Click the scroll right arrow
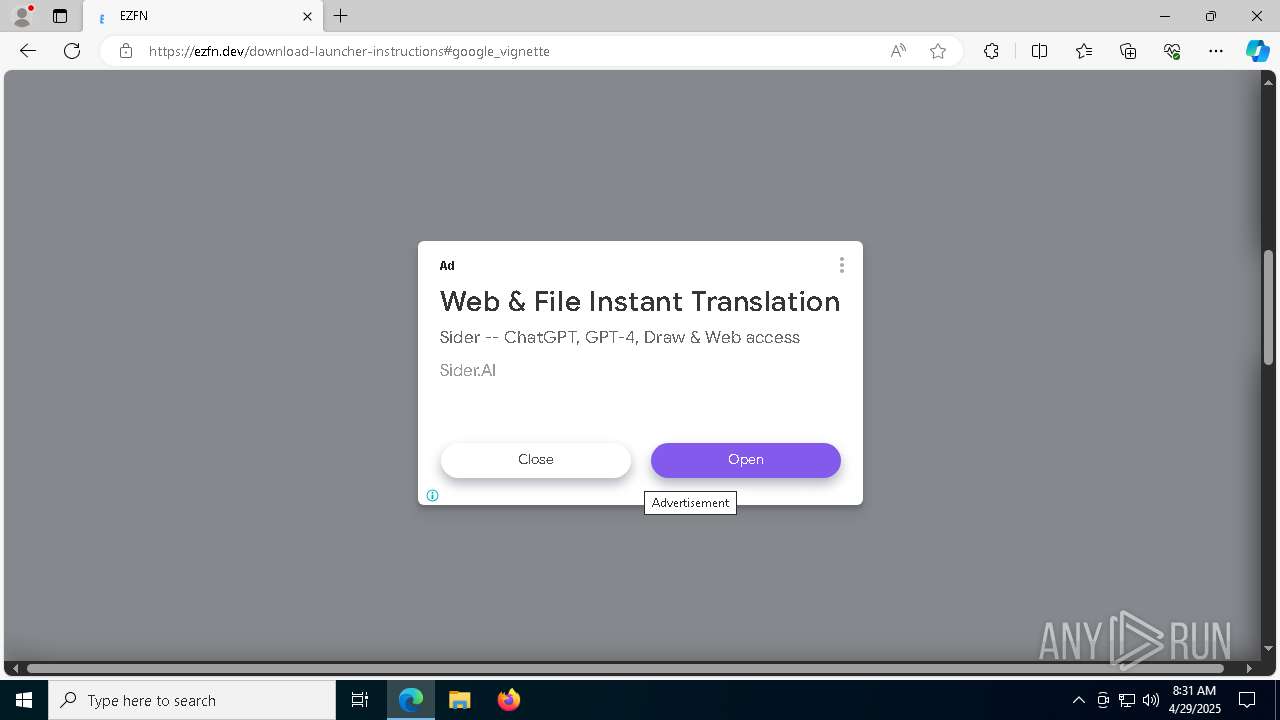The image size is (1280, 720). point(1249,668)
